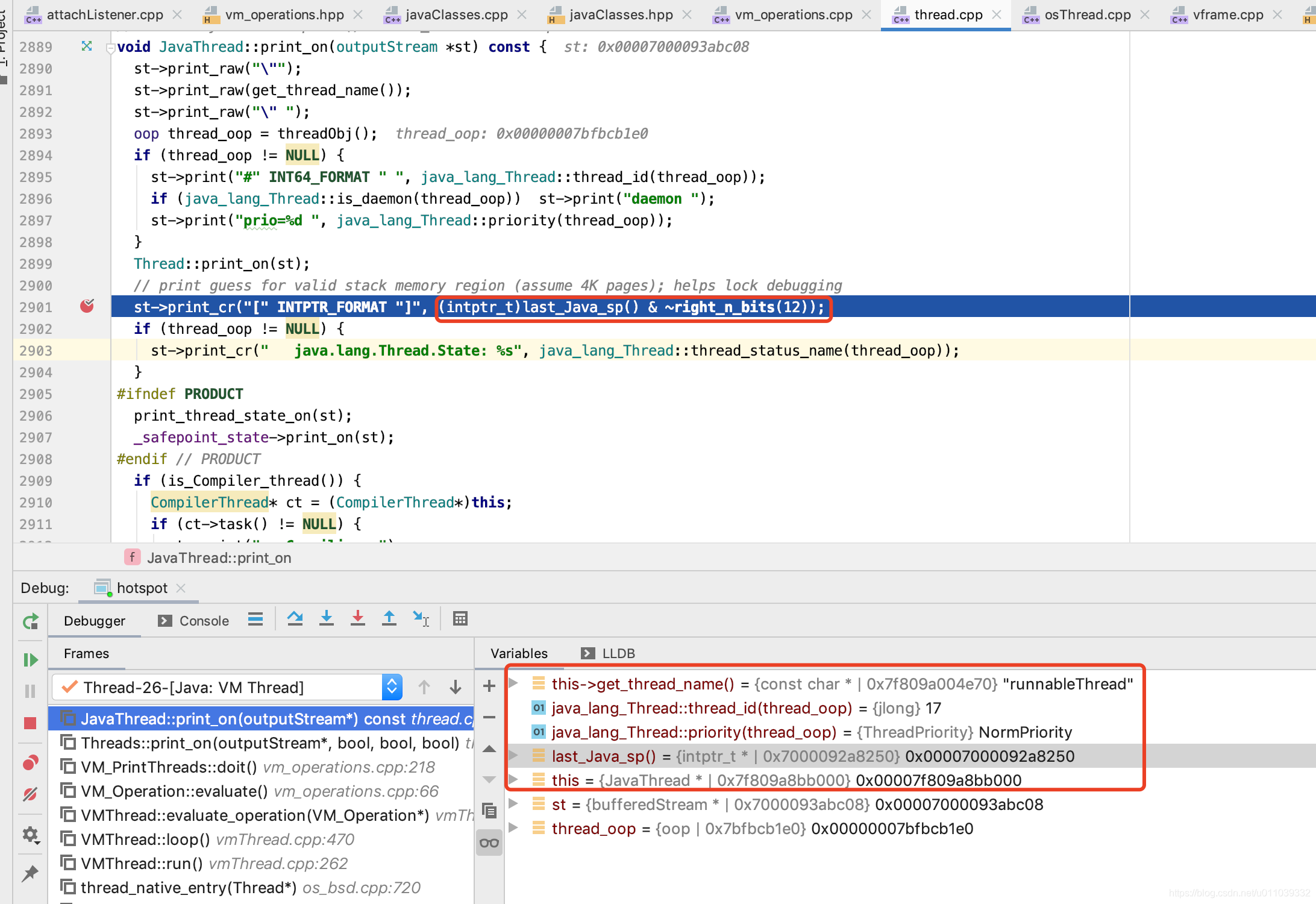1316x904 pixels.
Task: Click Step Into debugger icon
Action: coord(327,619)
